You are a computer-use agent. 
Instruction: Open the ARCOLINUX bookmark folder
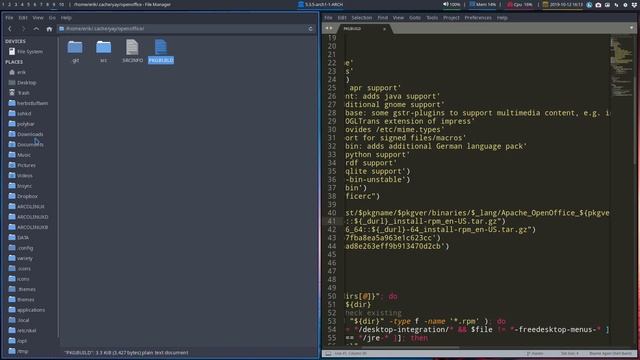[x=27, y=207]
